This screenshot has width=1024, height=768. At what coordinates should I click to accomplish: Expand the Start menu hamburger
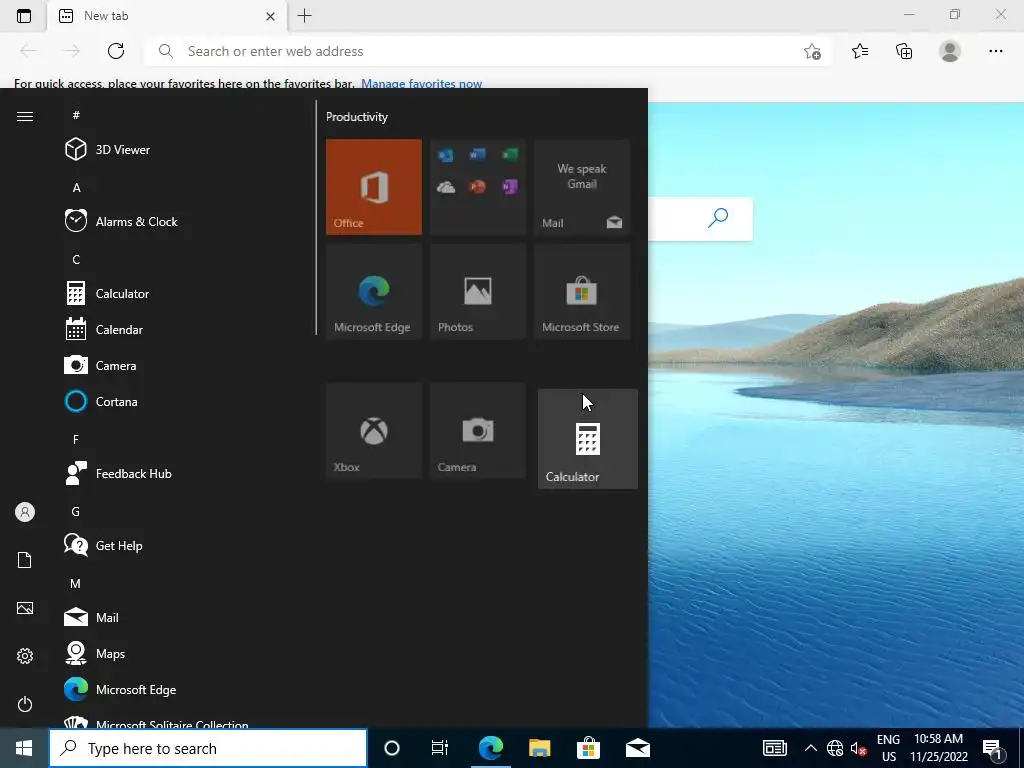coord(25,116)
